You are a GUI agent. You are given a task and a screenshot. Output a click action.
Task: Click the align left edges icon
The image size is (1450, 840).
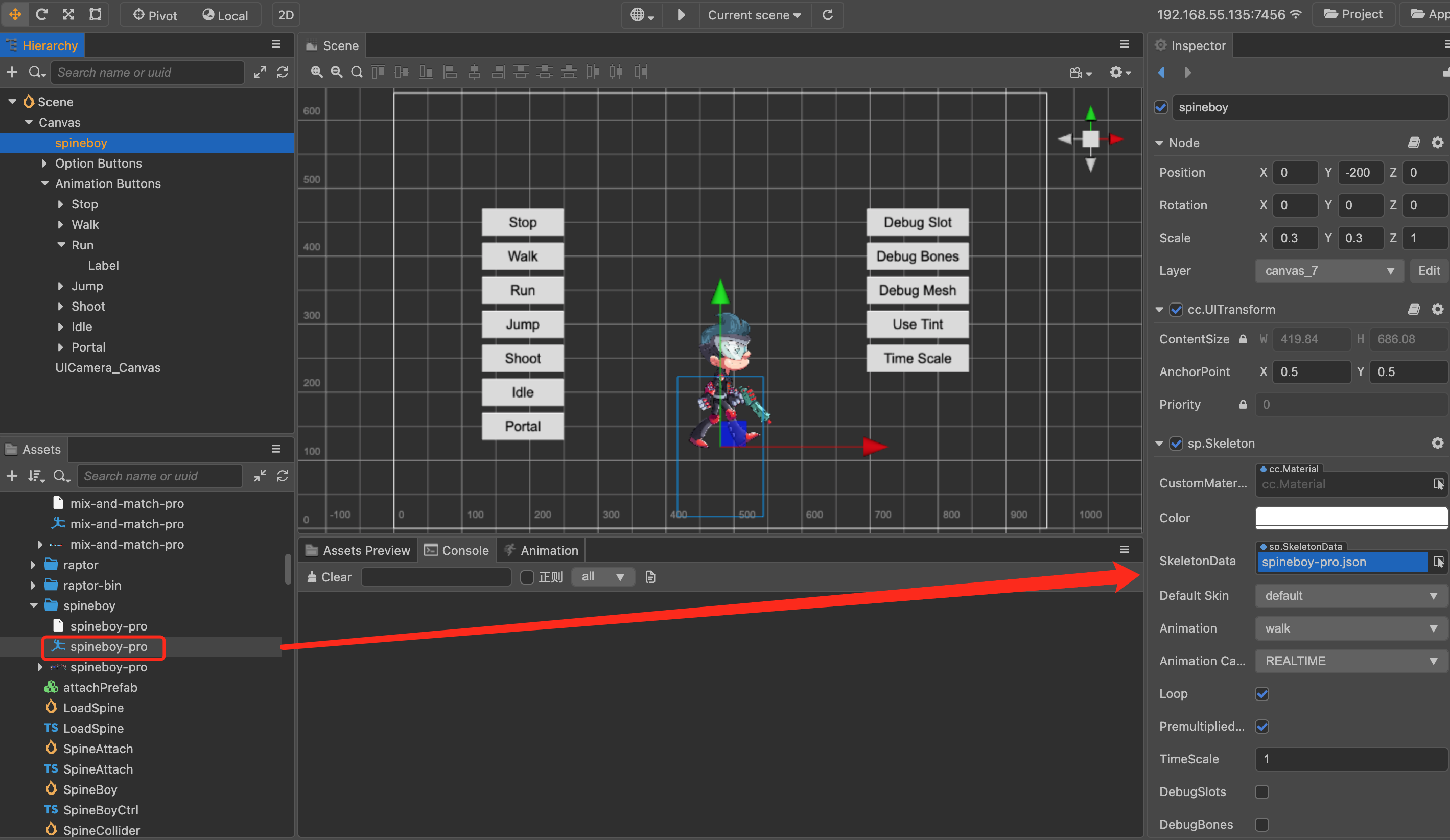point(451,72)
